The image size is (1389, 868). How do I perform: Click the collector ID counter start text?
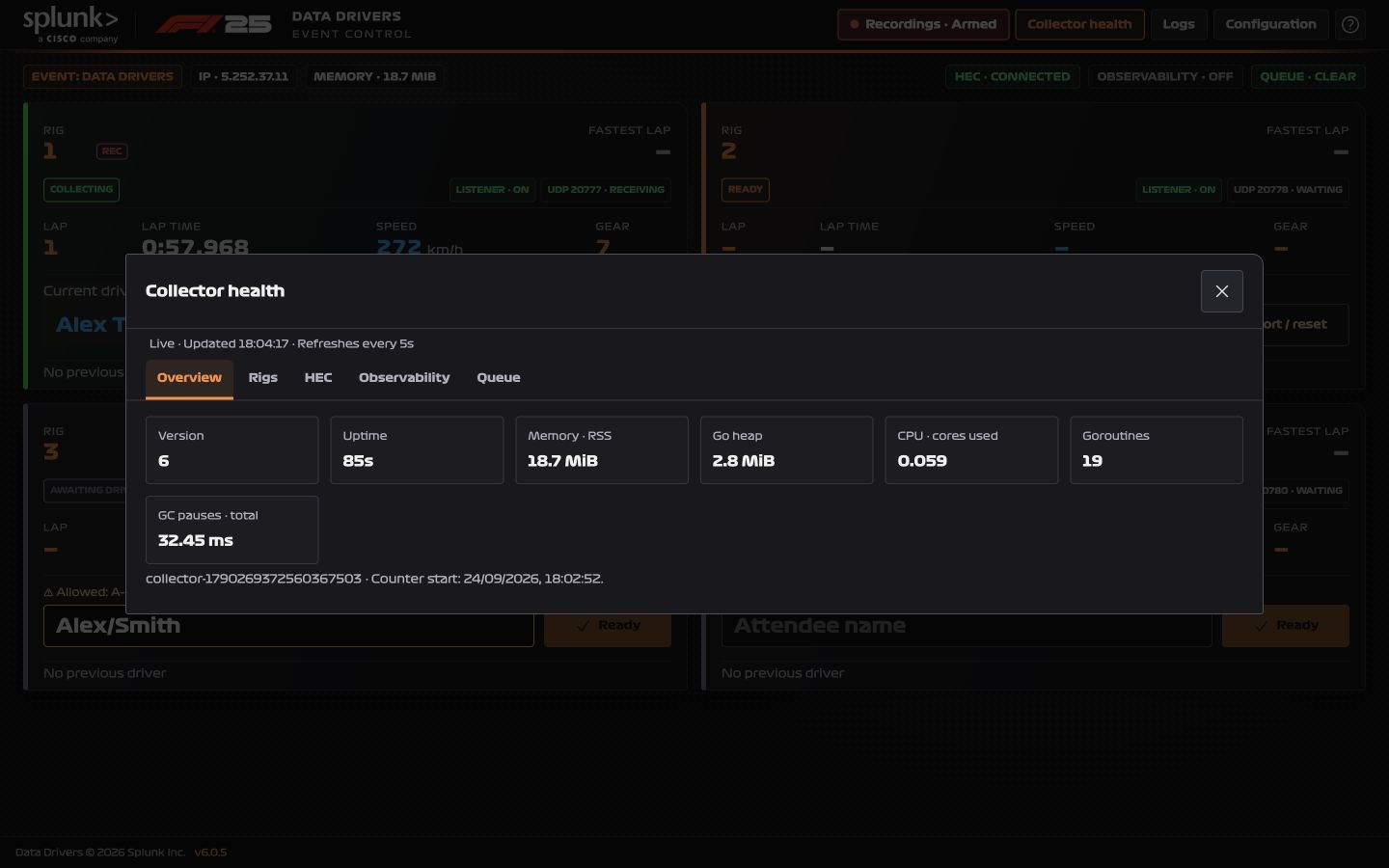[x=374, y=579]
